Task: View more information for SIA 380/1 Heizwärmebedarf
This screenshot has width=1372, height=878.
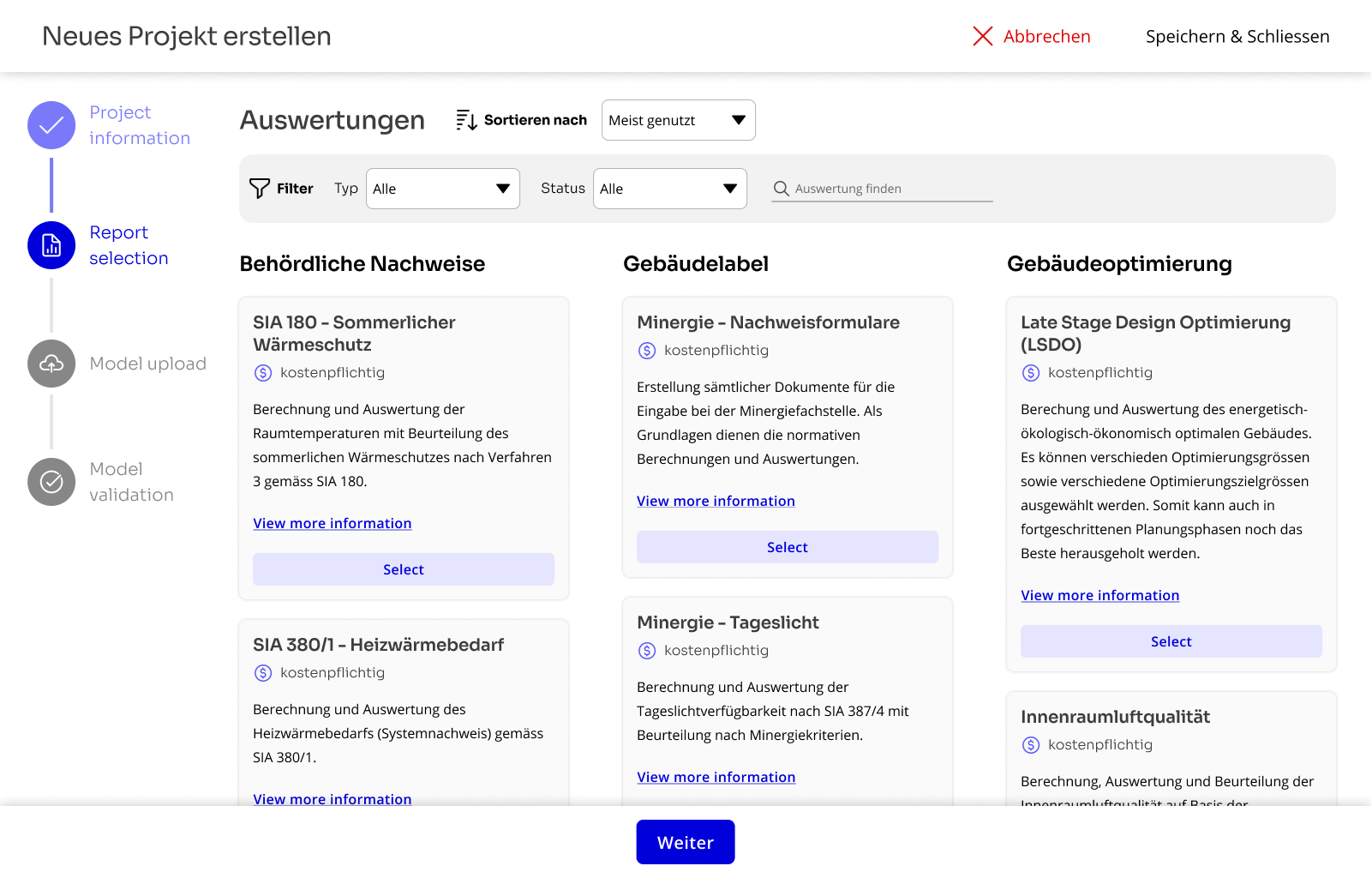Action: [x=333, y=799]
